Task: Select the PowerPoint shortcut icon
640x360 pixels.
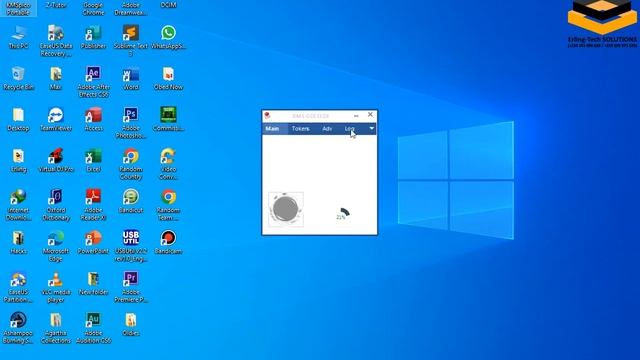Action: pos(93,243)
